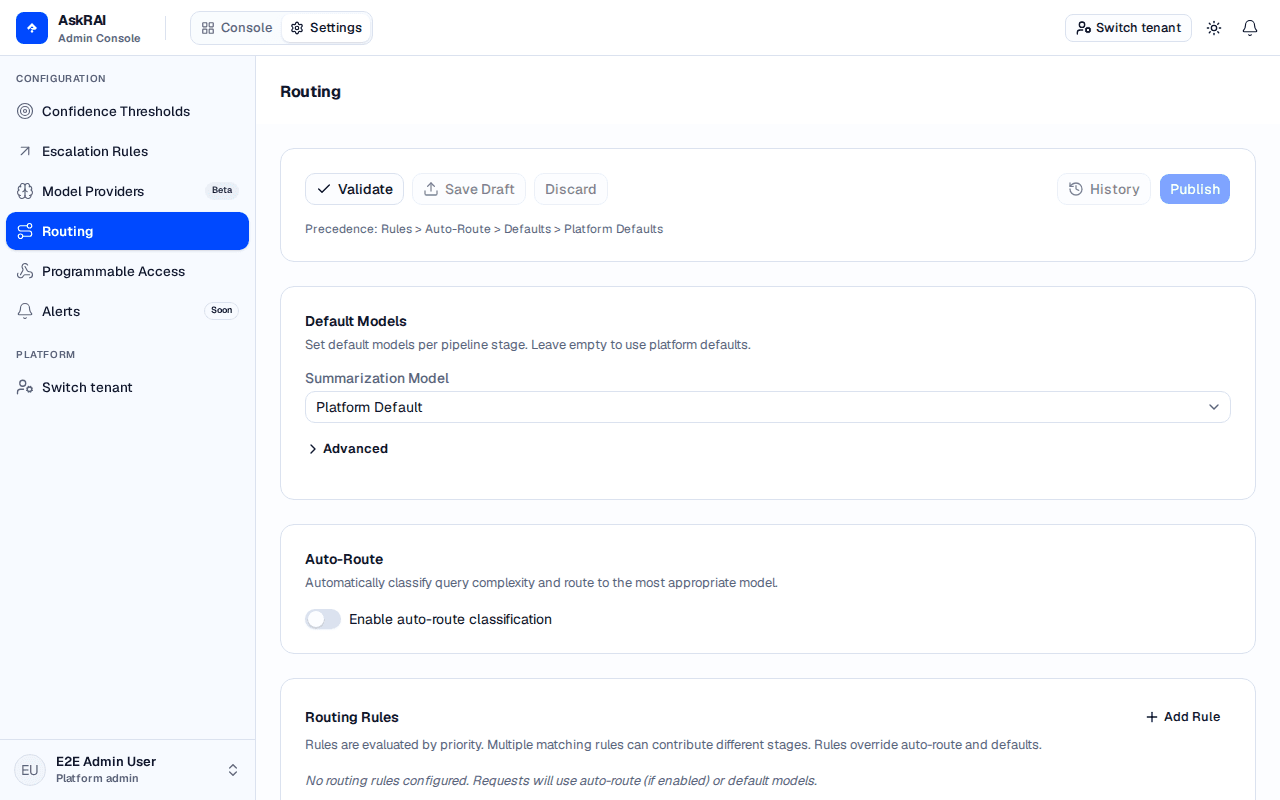1280x800 pixels.
Task: Switch to the Settings tab
Action: (x=326, y=28)
